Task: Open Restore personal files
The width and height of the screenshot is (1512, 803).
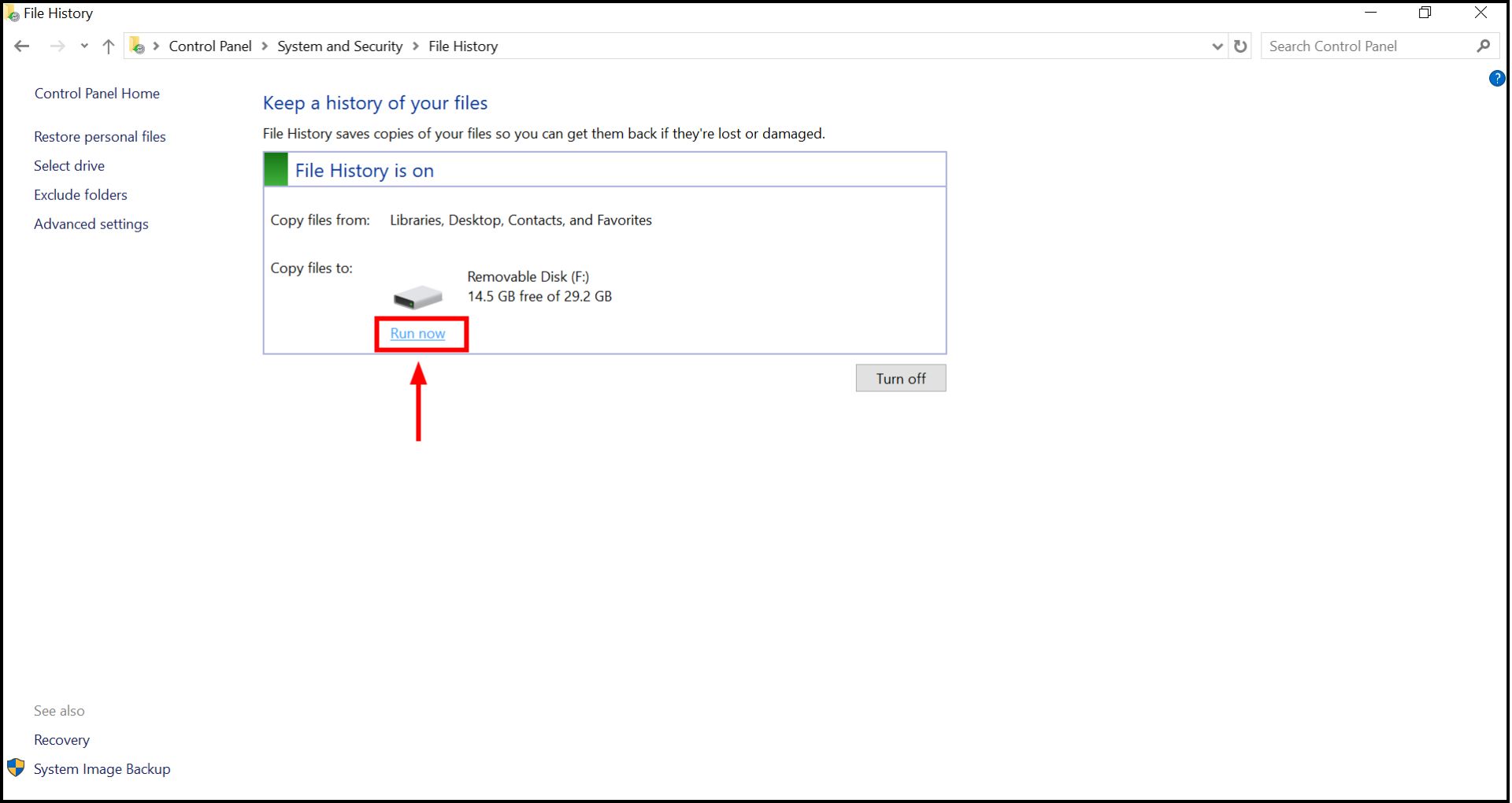Action: tap(99, 136)
